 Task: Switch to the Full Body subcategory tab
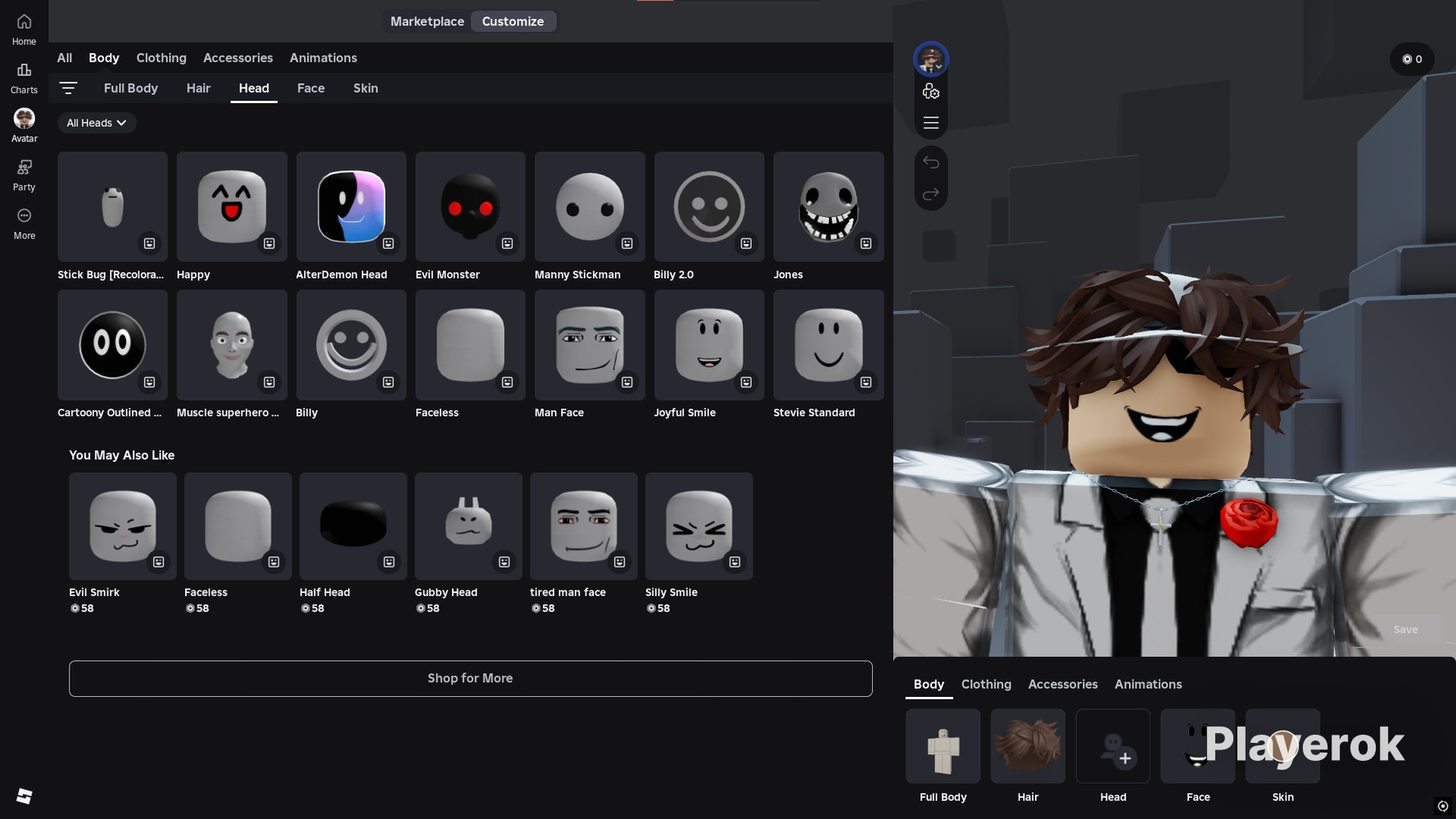131,88
